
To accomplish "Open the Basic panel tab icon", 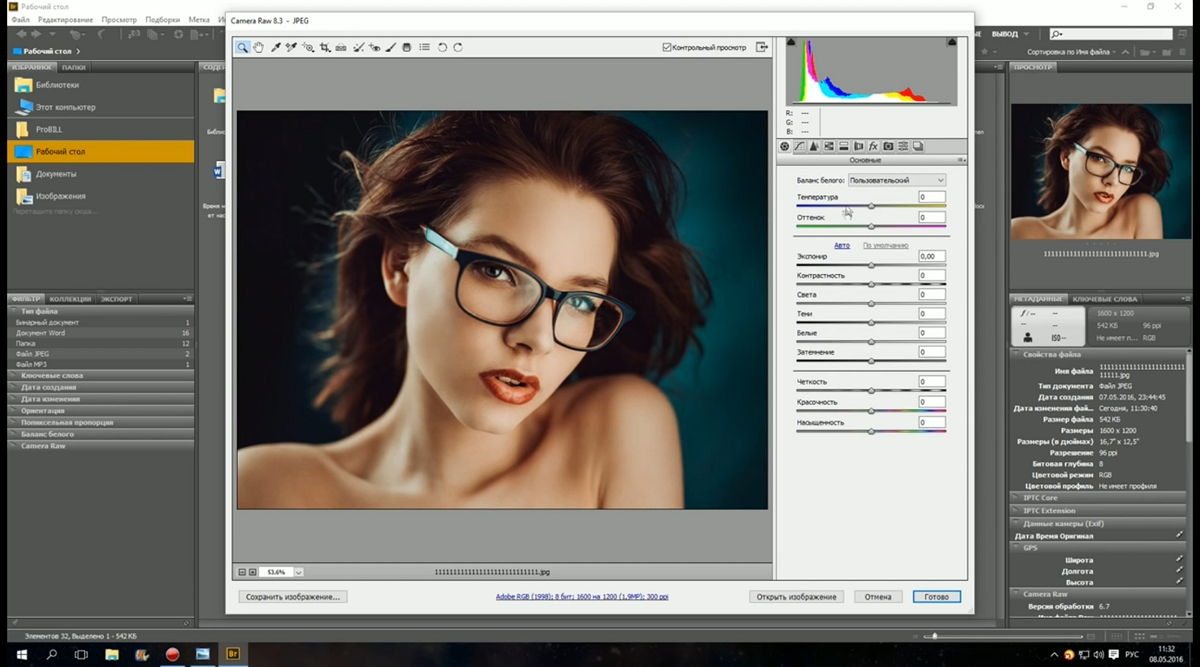I will click(x=785, y=146).
